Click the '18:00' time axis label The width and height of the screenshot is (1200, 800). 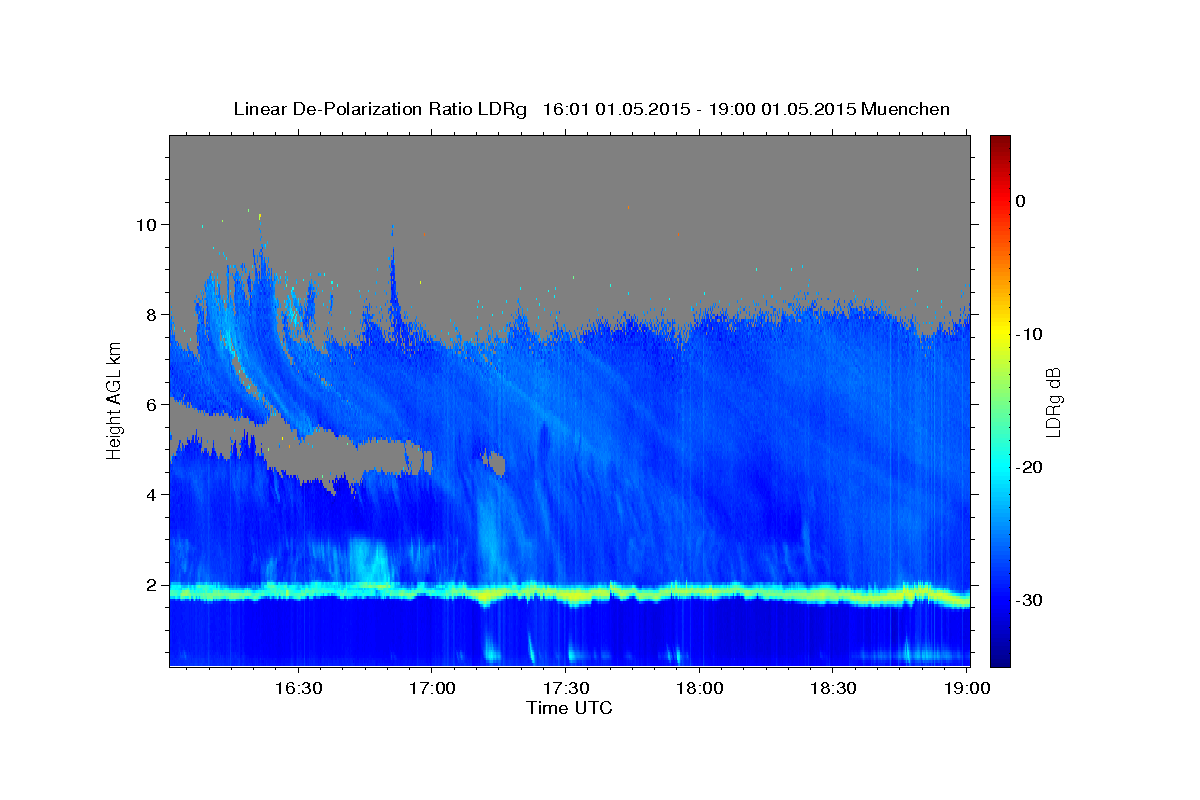tap(699, 689)
